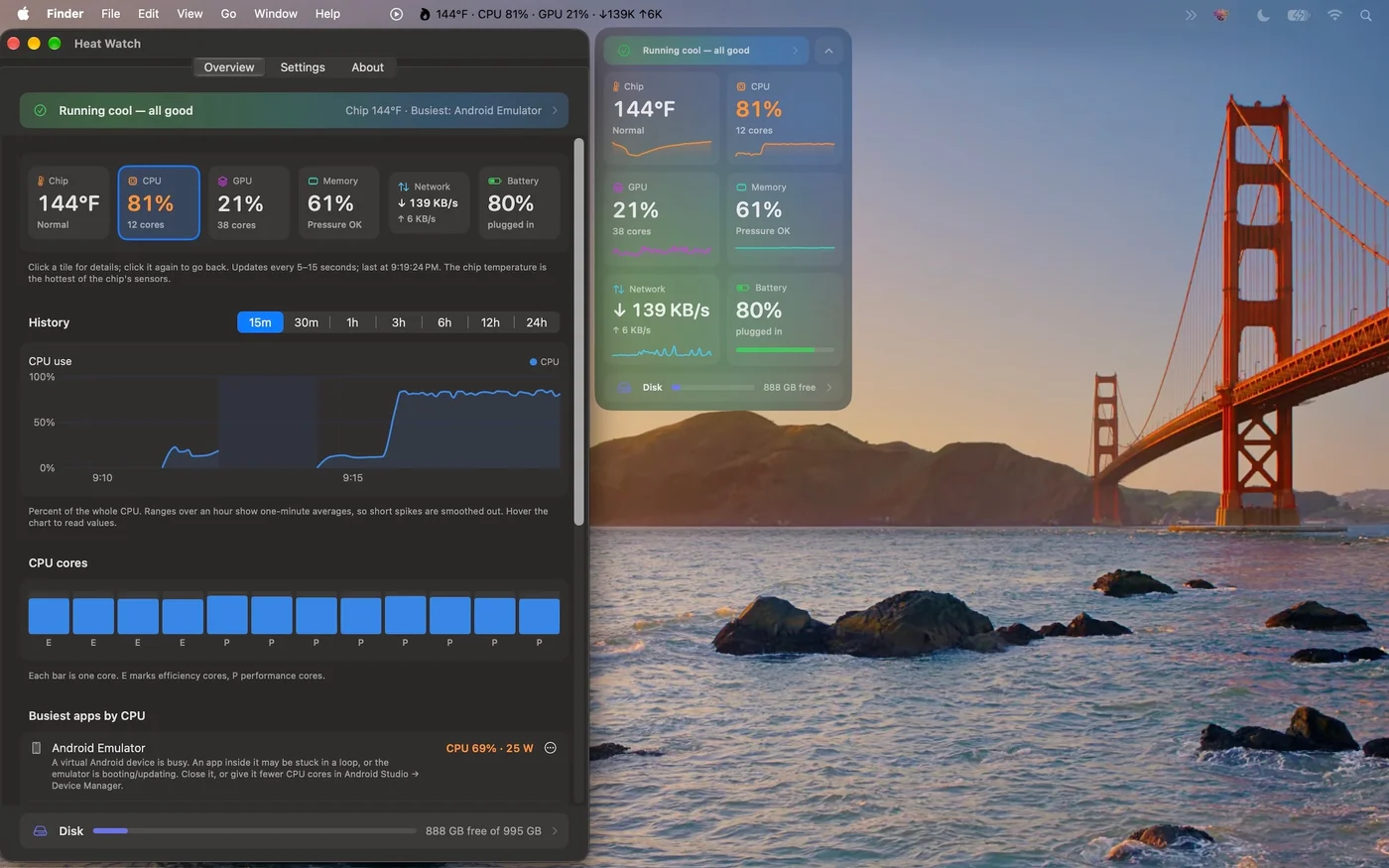The width and height of the screenshot is (1389, 868).
Task: Click the disk drive icon in Heat Watch window
Action: pyautogui.click(x=41, y=831)
